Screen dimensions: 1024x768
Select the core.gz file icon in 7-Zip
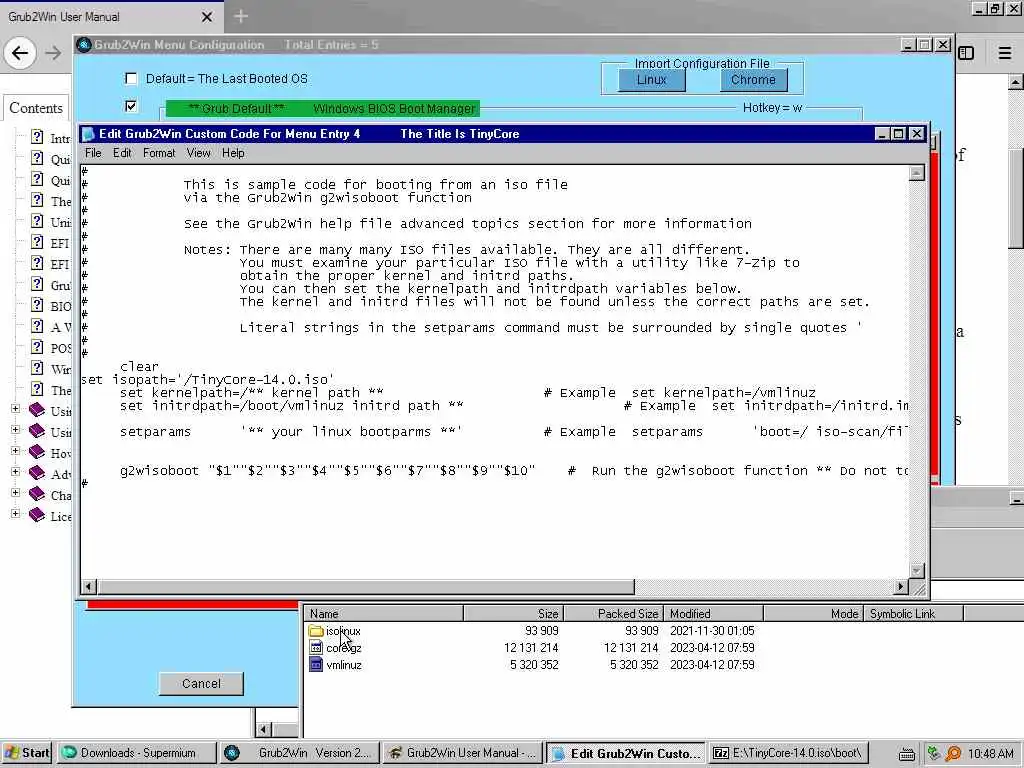316,648
